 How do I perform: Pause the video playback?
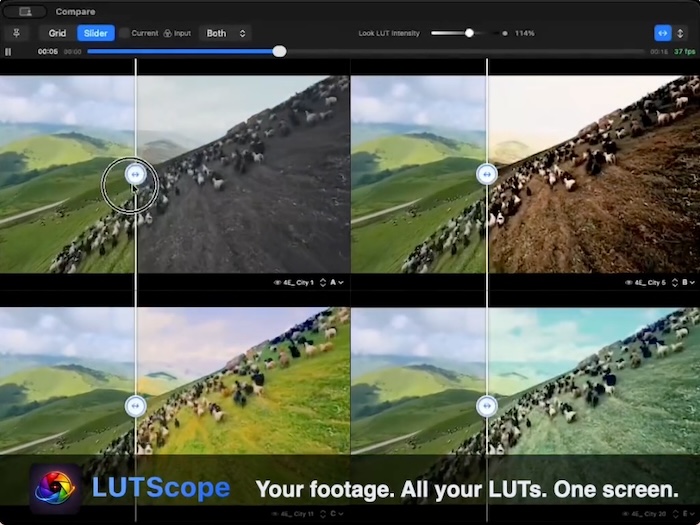pyautogui.click(x=9, y=51)
